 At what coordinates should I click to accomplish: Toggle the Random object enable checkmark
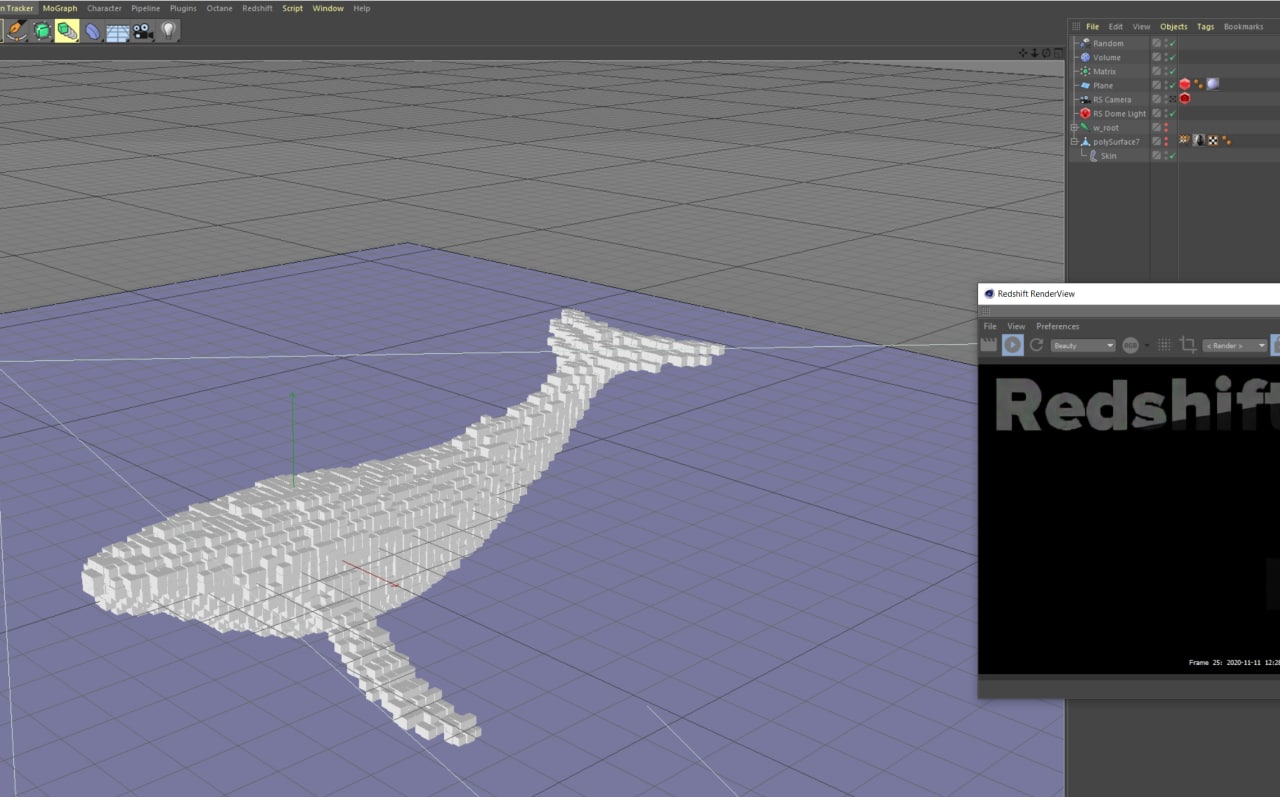pos(1172,43)
